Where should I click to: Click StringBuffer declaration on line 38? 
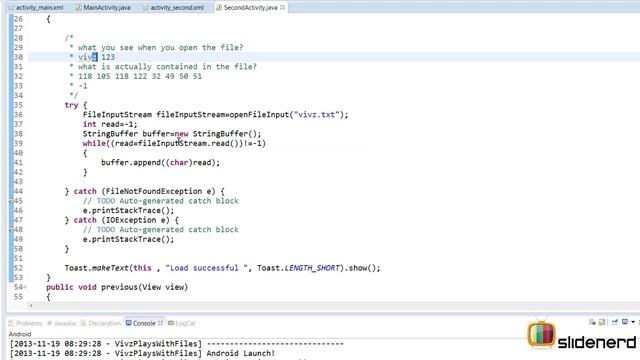(x=172, y=134)
